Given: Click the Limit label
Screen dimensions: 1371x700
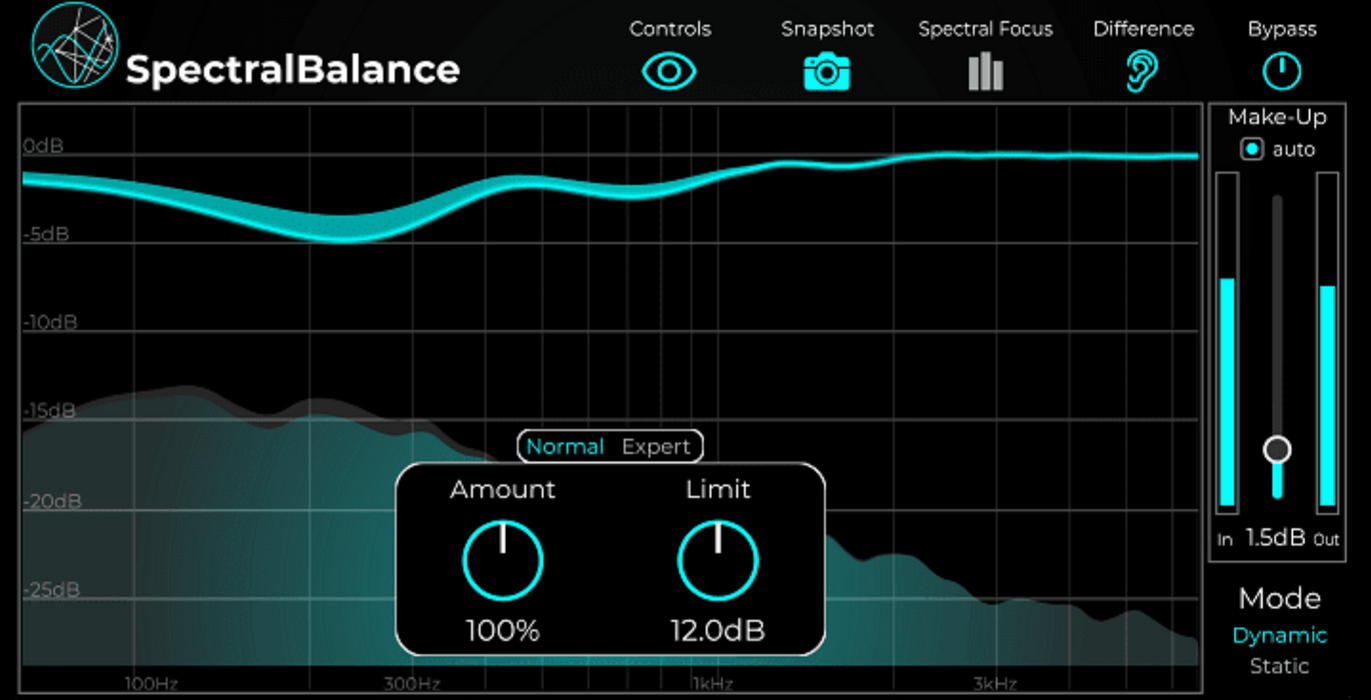Looking at the screenshot, I should (x=718, y=489).
